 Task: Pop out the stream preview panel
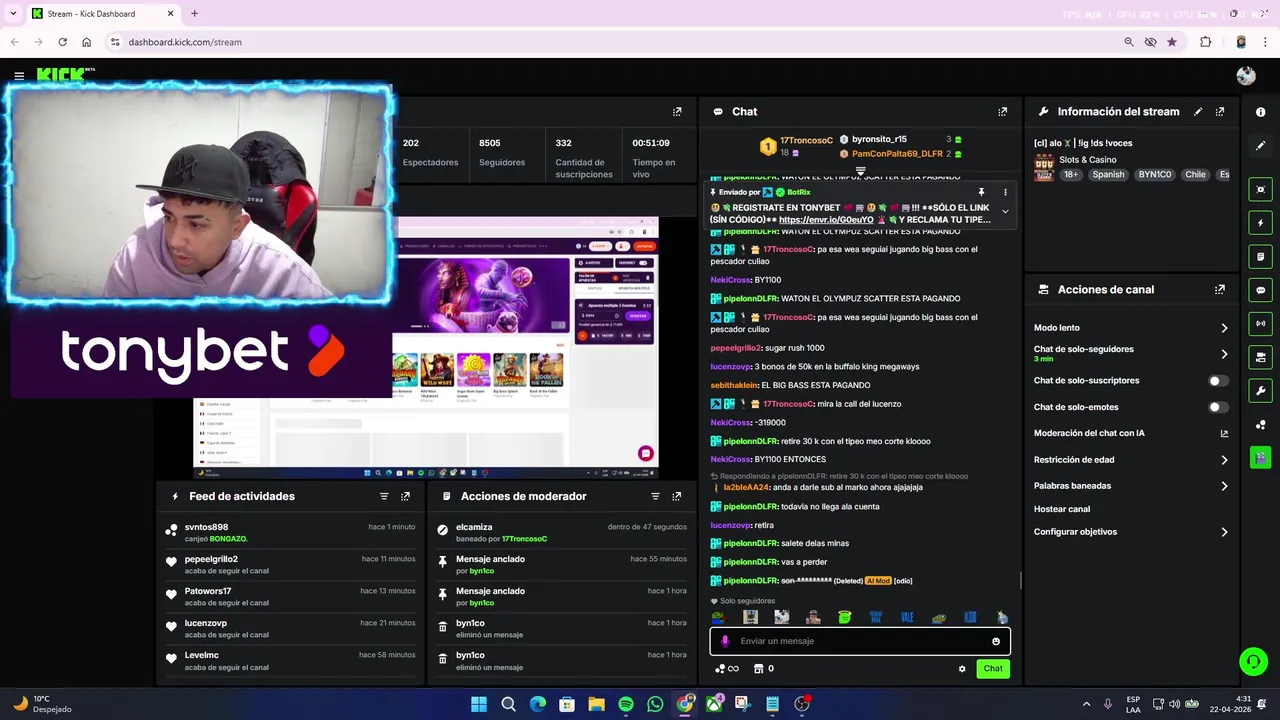coord(677,112)
